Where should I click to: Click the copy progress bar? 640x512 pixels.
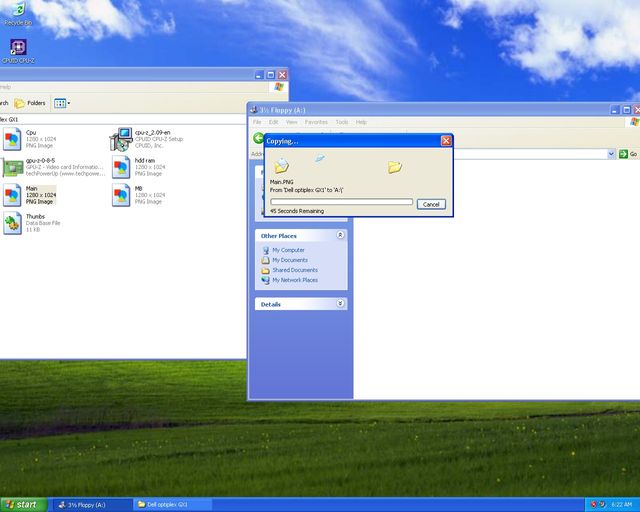click(341, 202)
